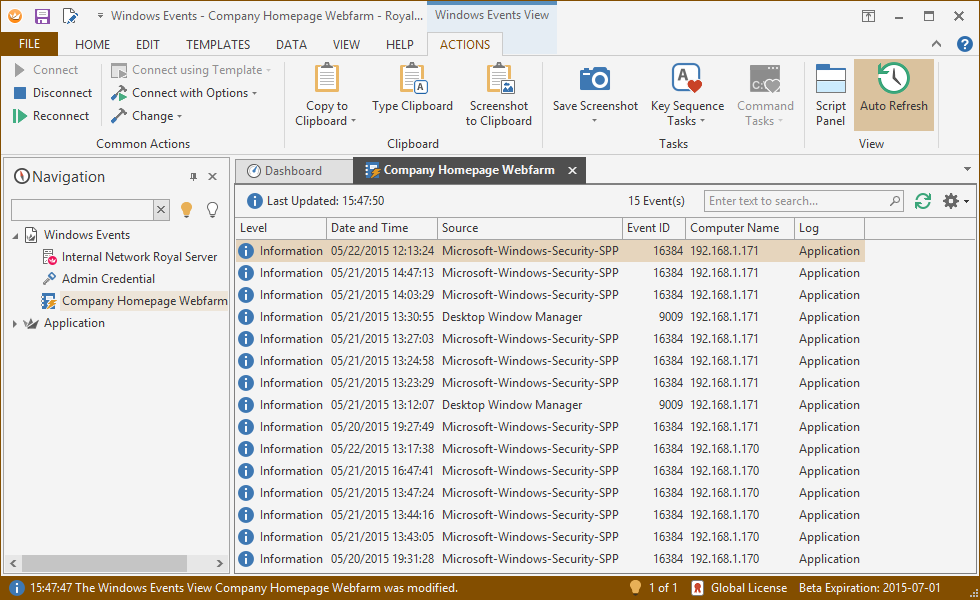Open the TEMPLATES ribbon tab
Viewport: 980px width, 600px height.
click(218, 45)
